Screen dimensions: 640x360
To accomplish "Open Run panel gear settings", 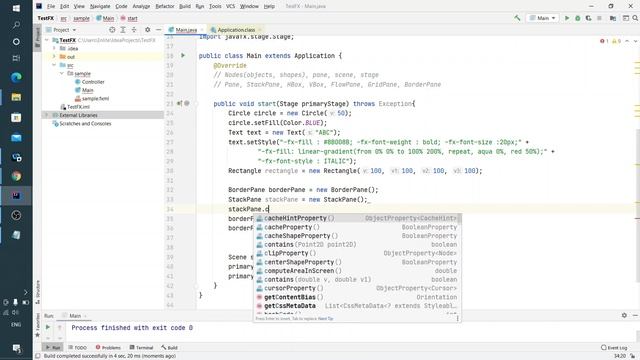I will coord(624,315).
